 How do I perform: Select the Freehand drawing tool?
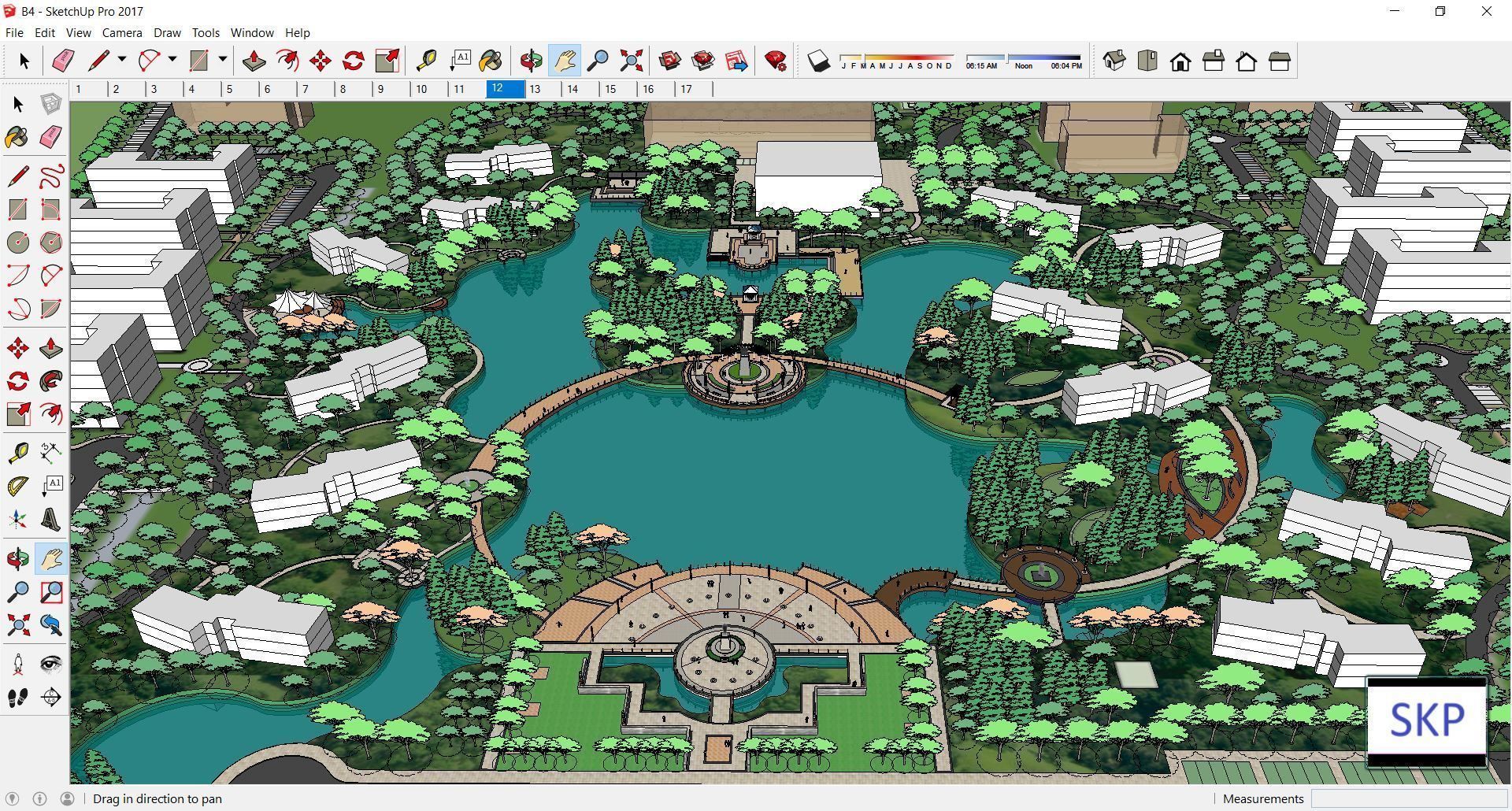pyautogui.click(x=50, y=176)
